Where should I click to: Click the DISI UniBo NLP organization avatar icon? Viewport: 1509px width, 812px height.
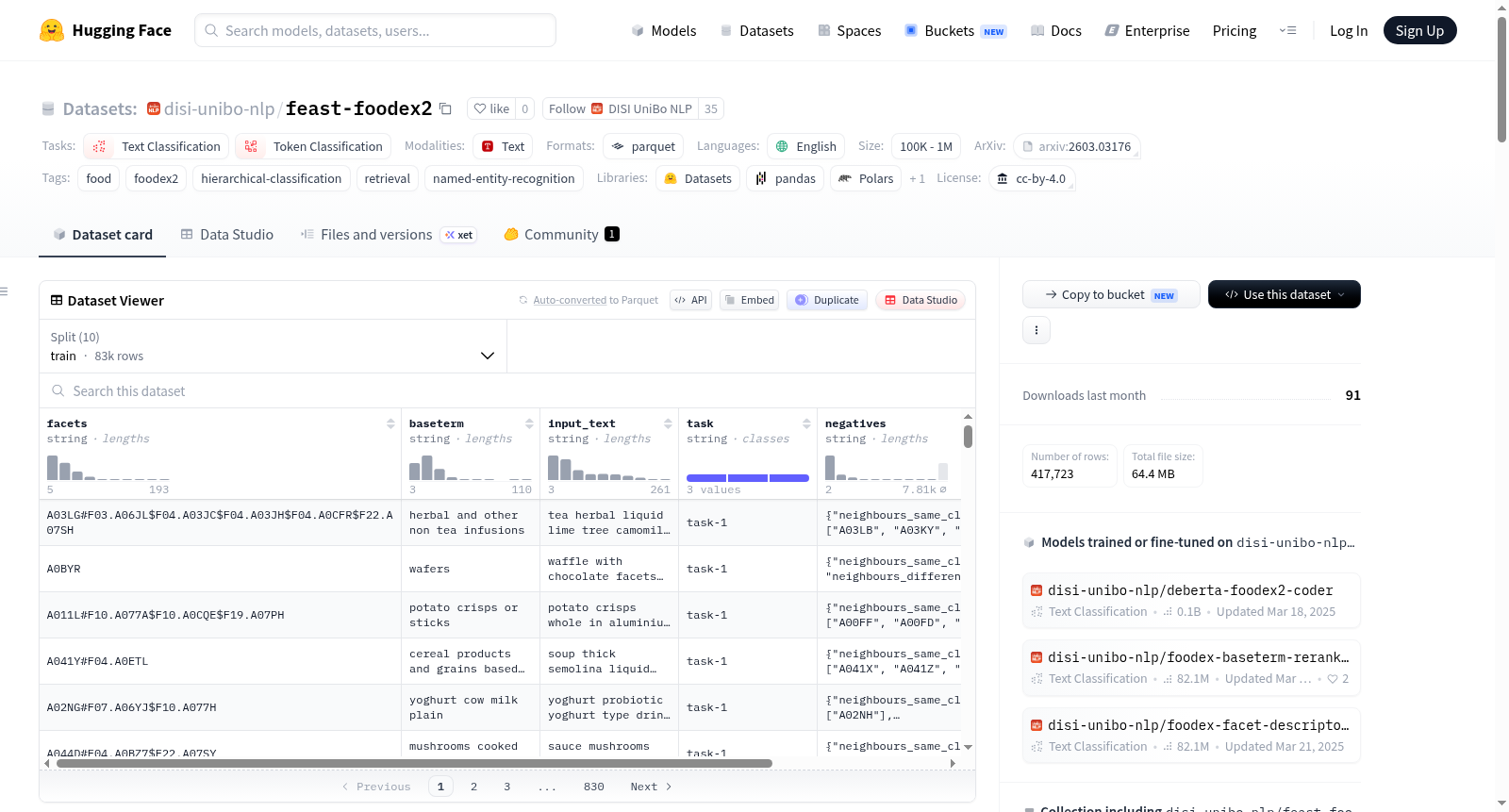(597, 108)
